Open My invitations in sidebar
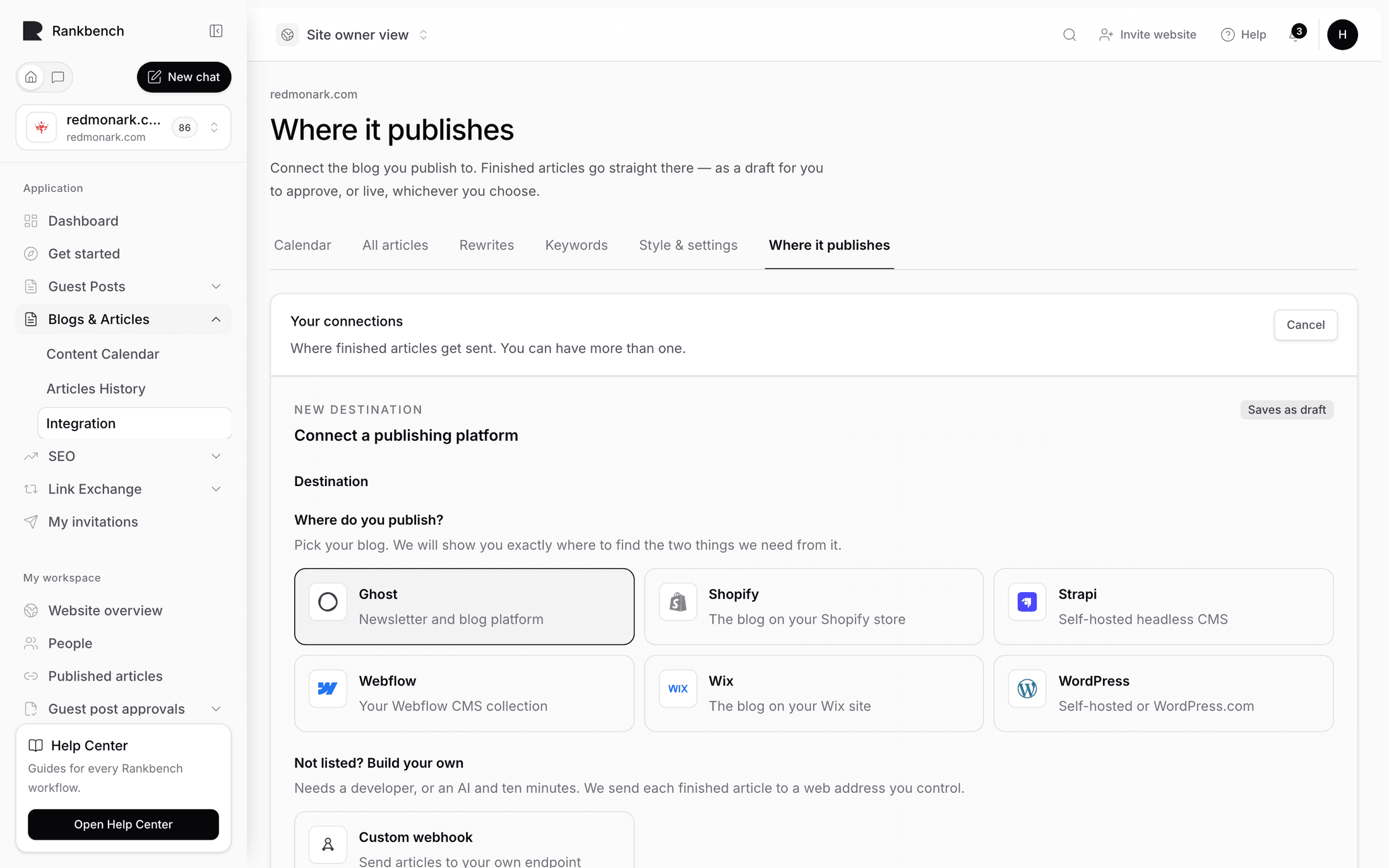Screen dimensions: 1389x868 123,522
